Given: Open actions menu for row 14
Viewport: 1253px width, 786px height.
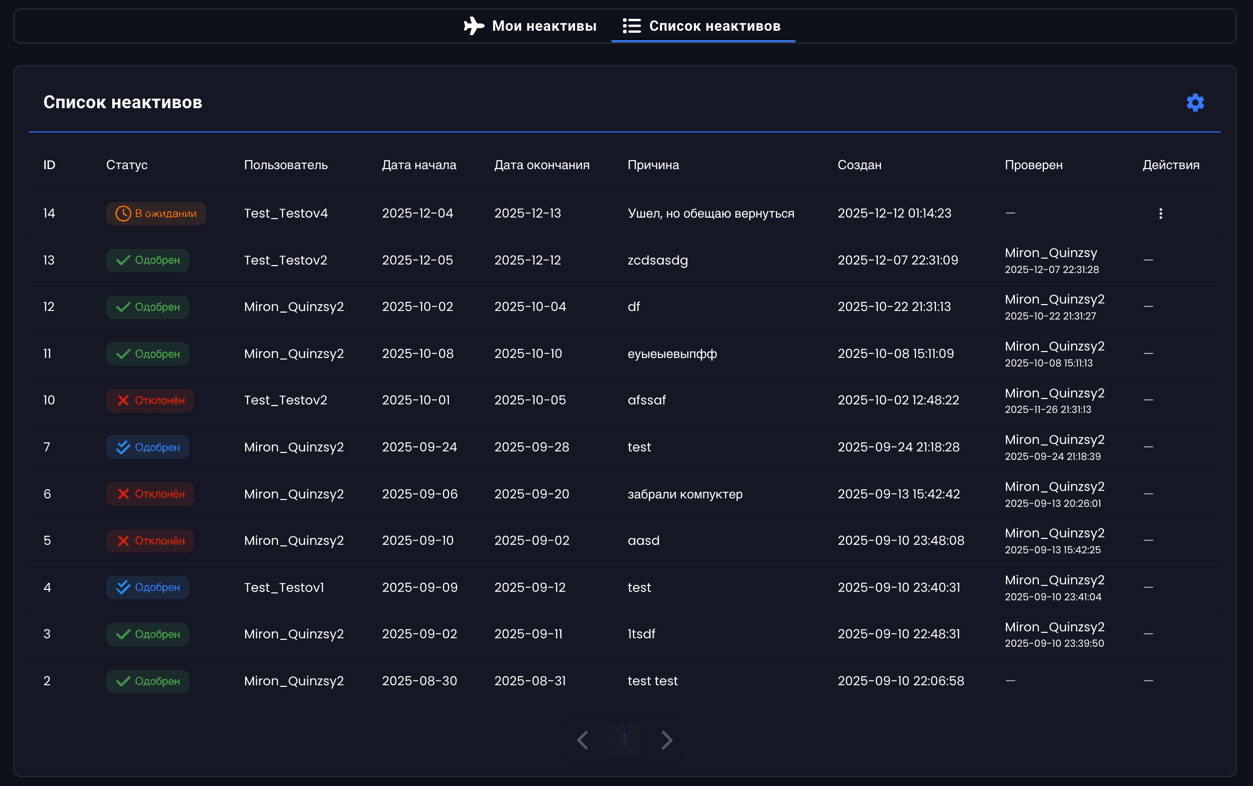Looking at the screenshot, I should (1160, 214).
